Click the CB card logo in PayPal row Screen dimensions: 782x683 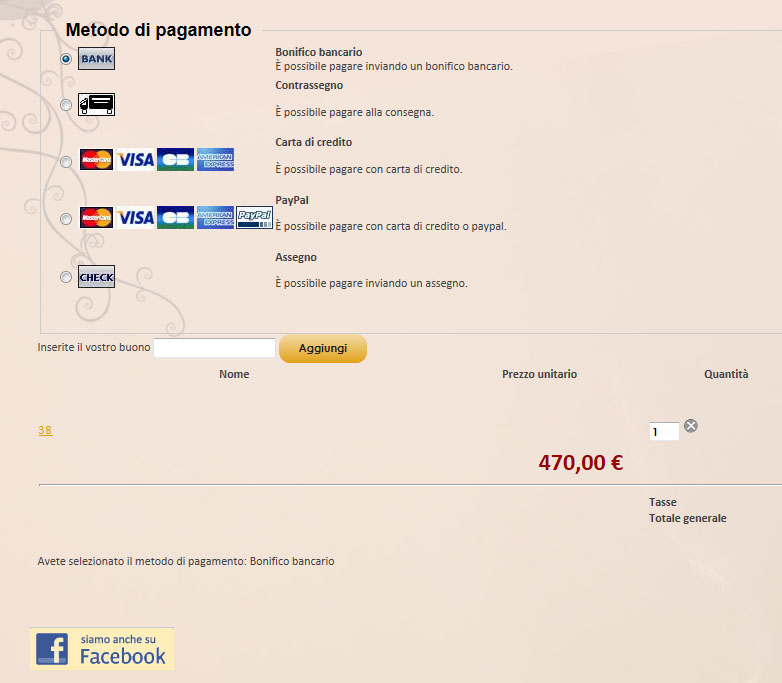(176, 218)
